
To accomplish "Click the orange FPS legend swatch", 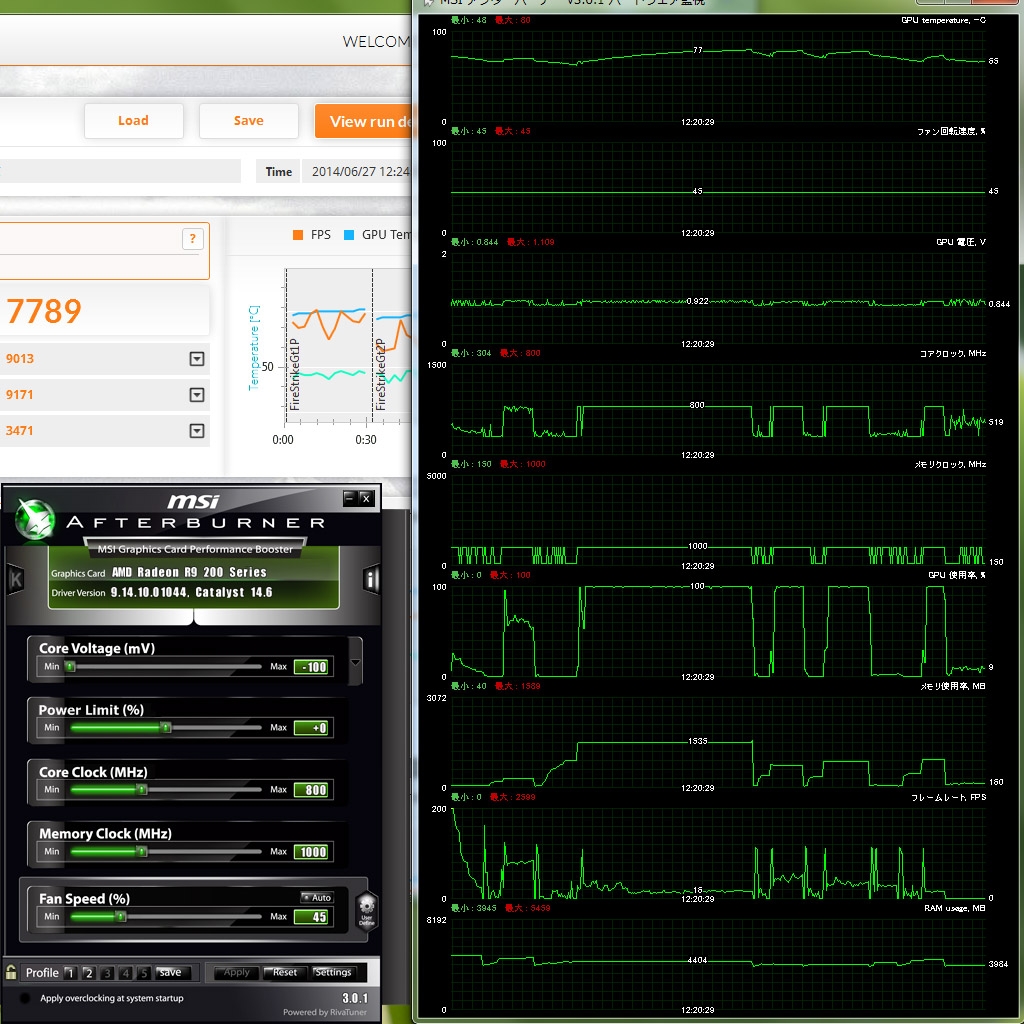I will click(298, 235).
